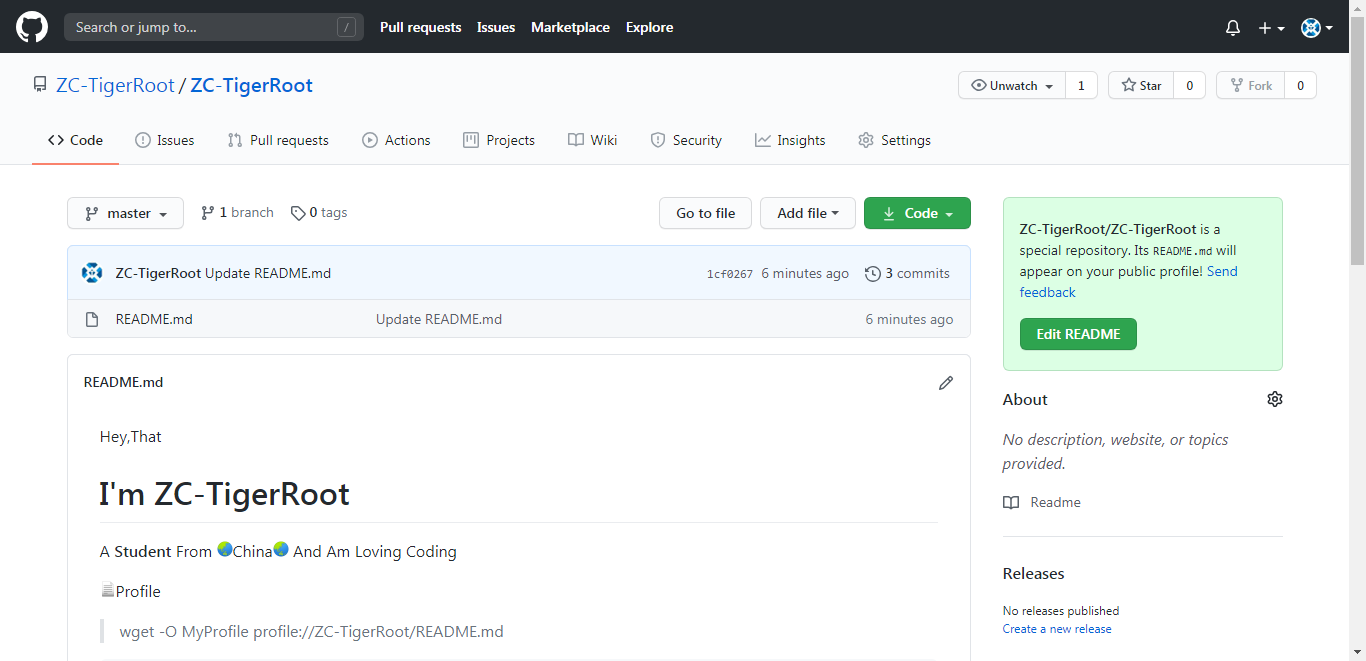Image resolution: width=1366 pixels, height=661 pixels.
Task: Click the slash shortcut icon in search
Action: click(346, 27)
